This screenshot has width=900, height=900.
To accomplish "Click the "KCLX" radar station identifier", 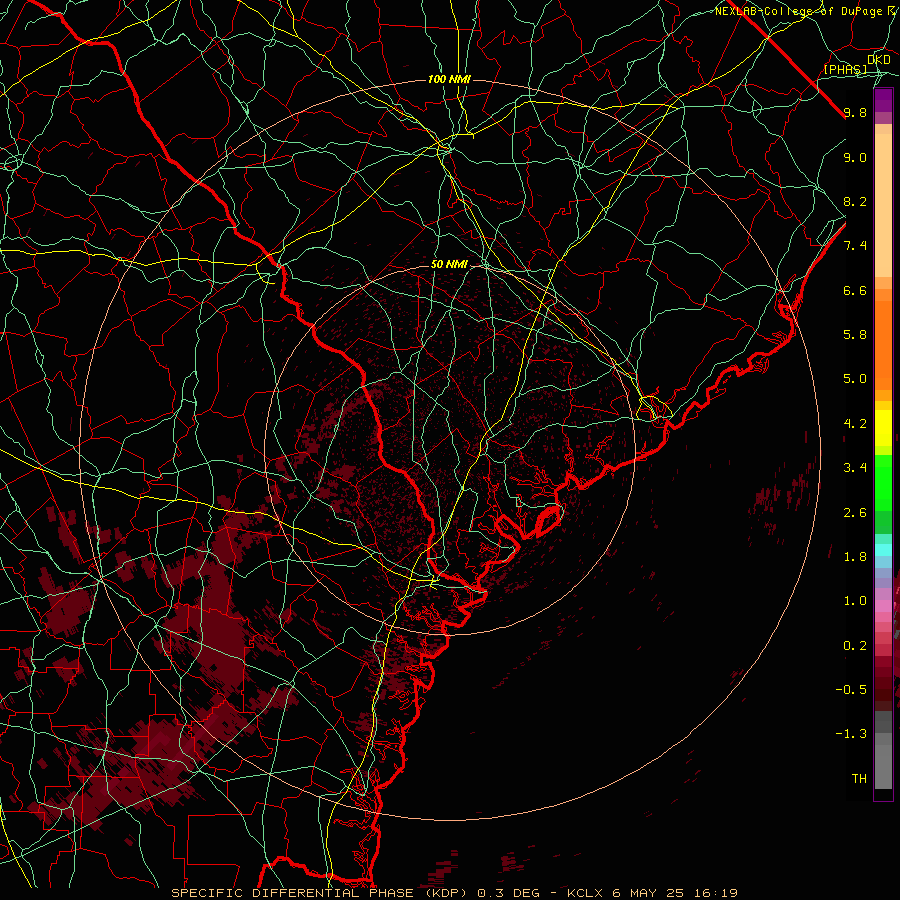I will click(x=585, y=893).
